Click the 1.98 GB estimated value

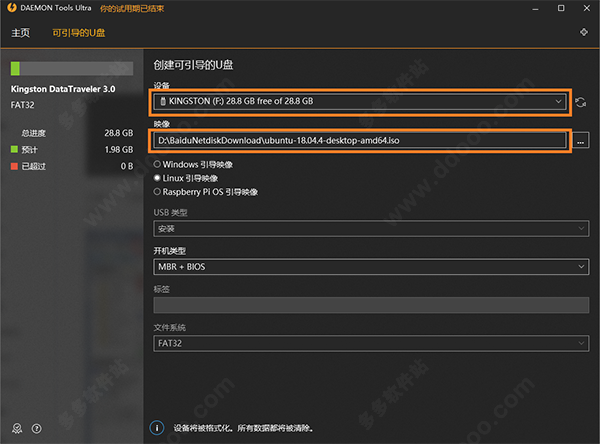pyautogui.click(x=119, y=150)
